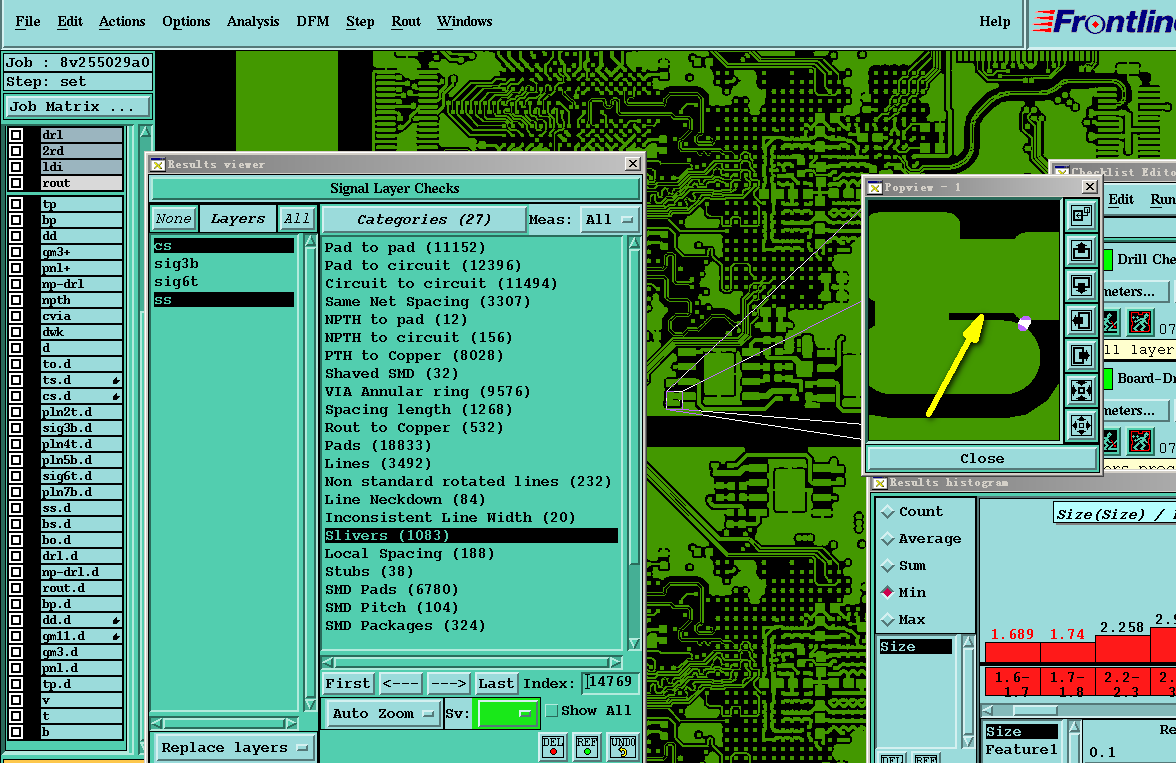The height and width of the screenshot is (763, 1176).
Task: Select the Max radio option
Action: coord(888,620)
